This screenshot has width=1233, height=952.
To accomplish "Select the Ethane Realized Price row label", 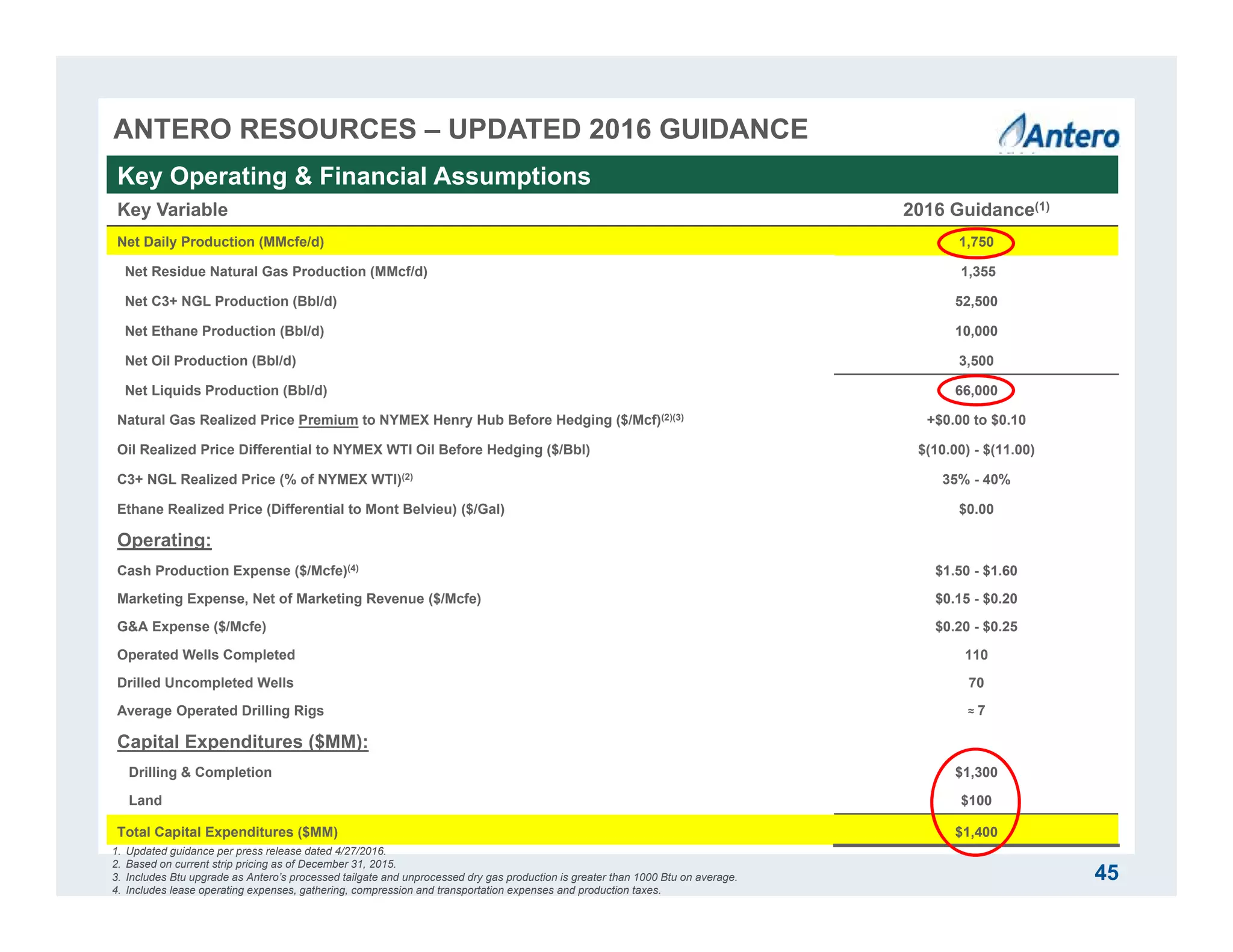I will click(311, 509).
